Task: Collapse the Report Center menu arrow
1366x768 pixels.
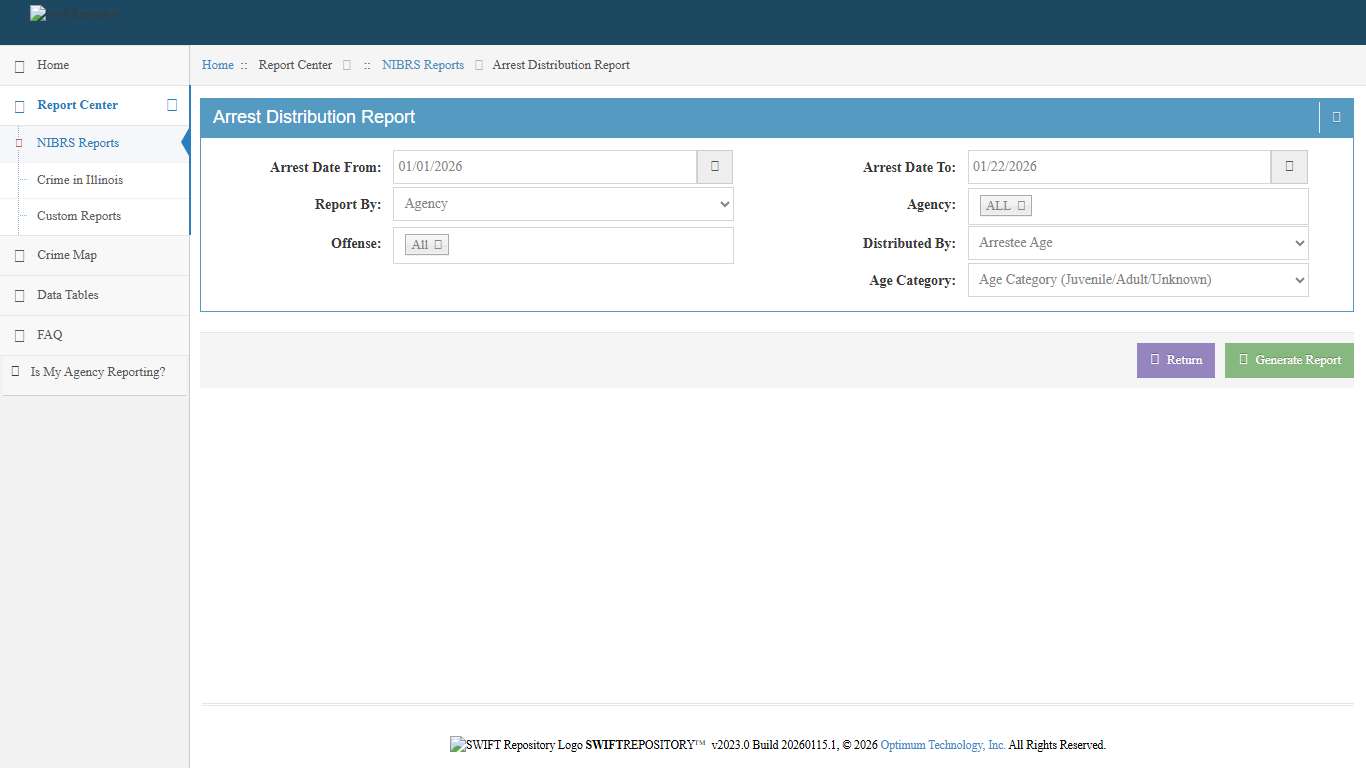Action: tap(172, 105)
